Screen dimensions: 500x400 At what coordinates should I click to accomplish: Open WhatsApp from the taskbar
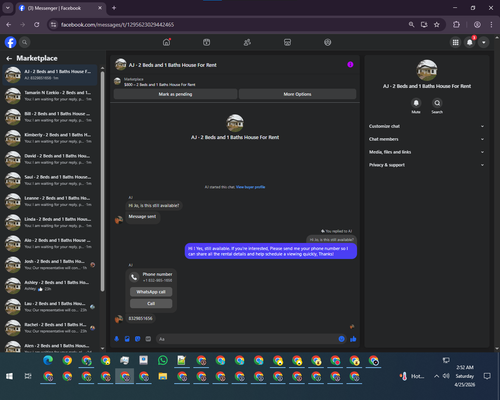(163, 360)
